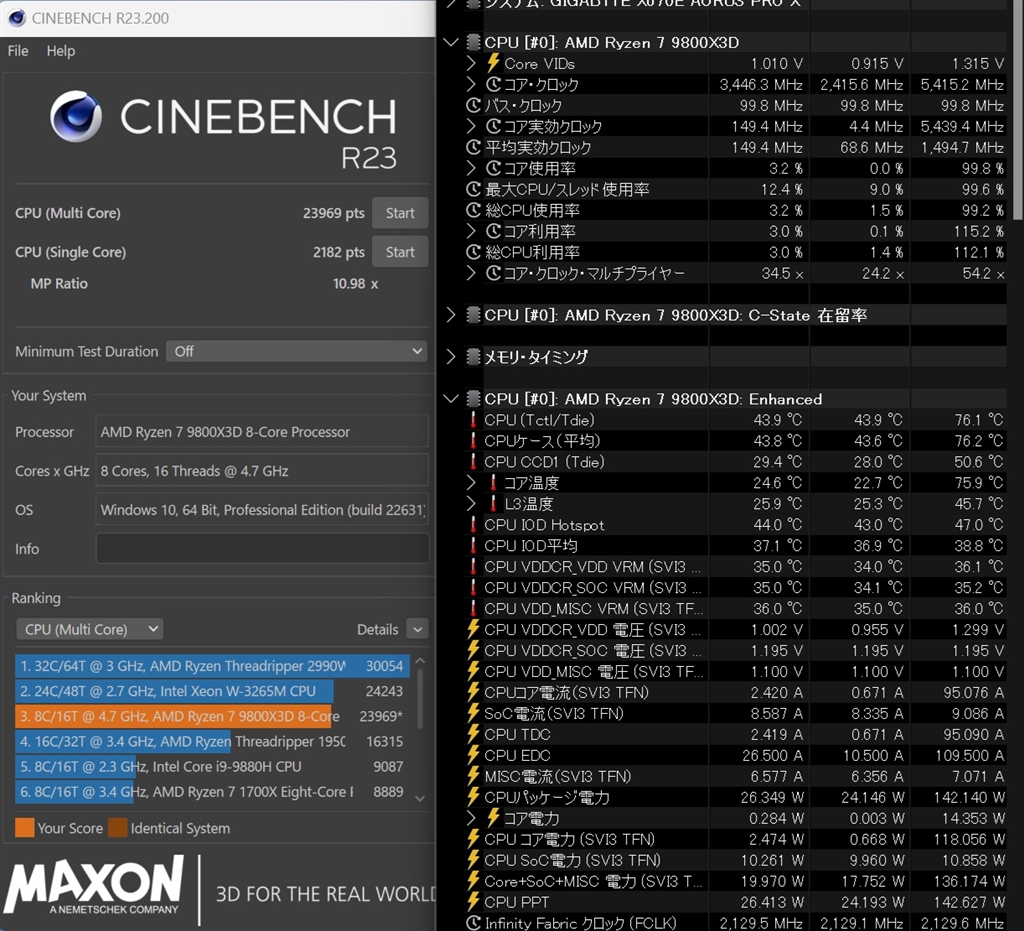This screenshot has width=1024, height=931.
Task: Open the Minimum Test Duration dropdown
Action: click(296, 351)
